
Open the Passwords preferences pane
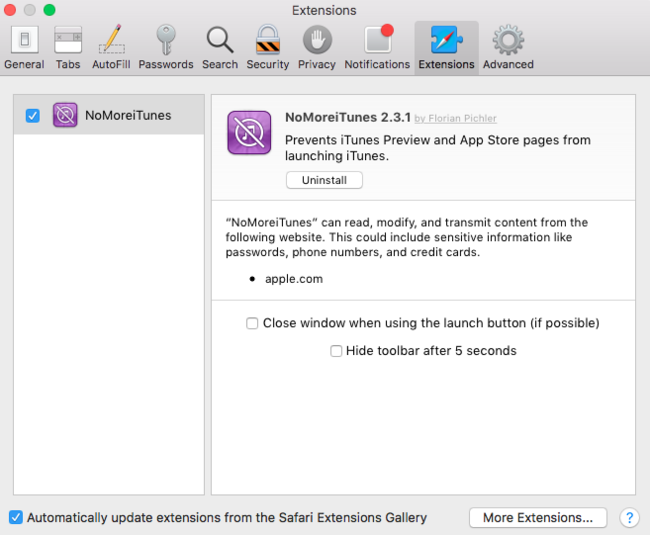(x=166, y=48)
